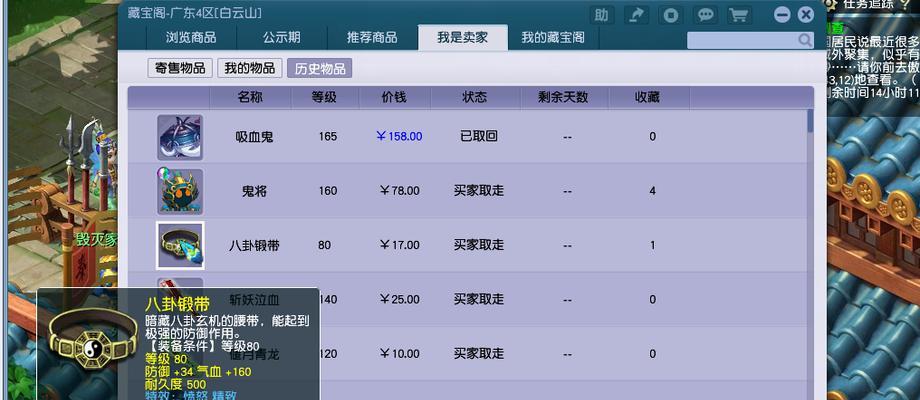Click the share arrow icon in title bar
The image size is (920, 400).
point(635,15)
